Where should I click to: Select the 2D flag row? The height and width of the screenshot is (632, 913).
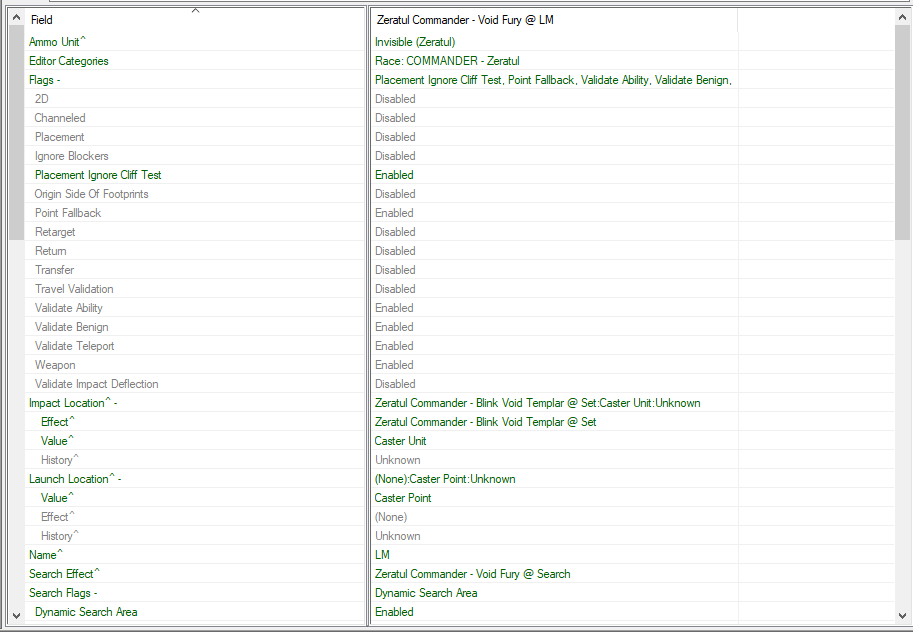click(194, 99)
